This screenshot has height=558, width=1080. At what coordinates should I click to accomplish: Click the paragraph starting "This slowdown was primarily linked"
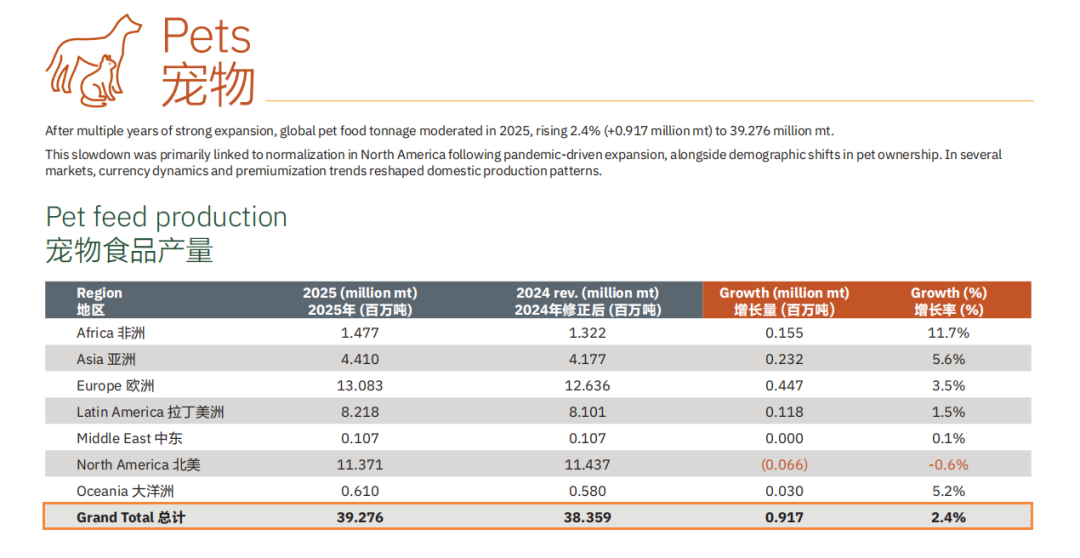click(523, 163)
